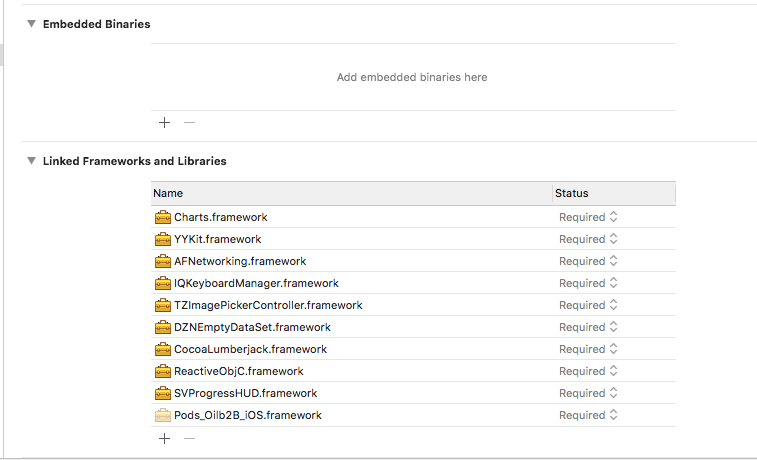Click the DZNEmptyDataSet.framework toolbox icon
This screenshot has height=460, width=757.
(163, 327)
